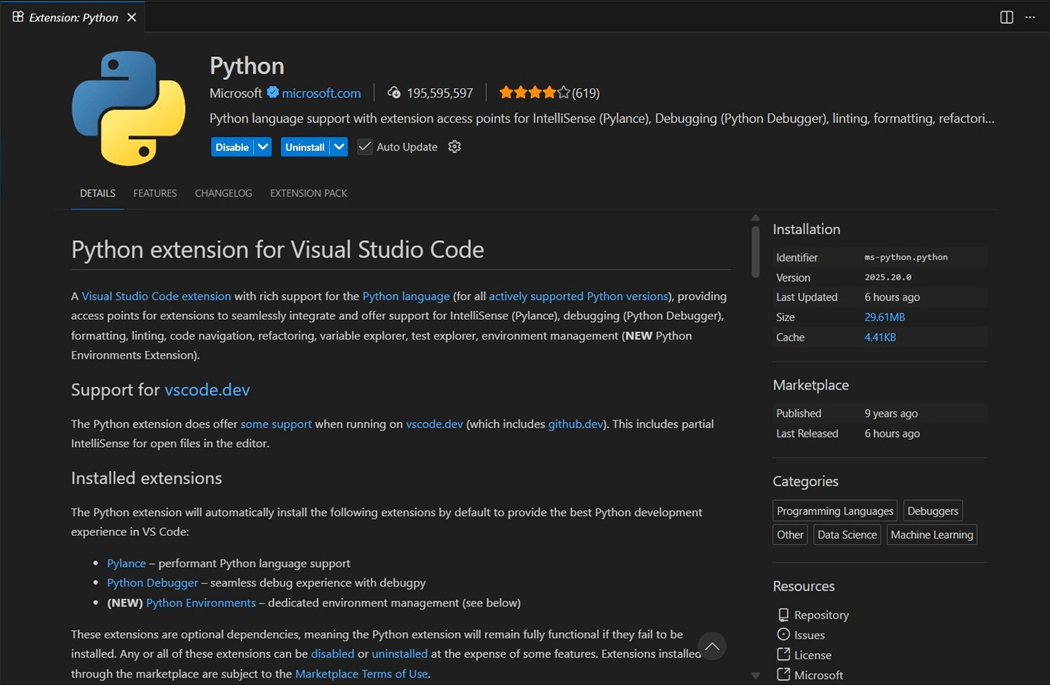Click the details page vertical scrollbar
This screenshot has height=685, width=1050.
(755, 250)
